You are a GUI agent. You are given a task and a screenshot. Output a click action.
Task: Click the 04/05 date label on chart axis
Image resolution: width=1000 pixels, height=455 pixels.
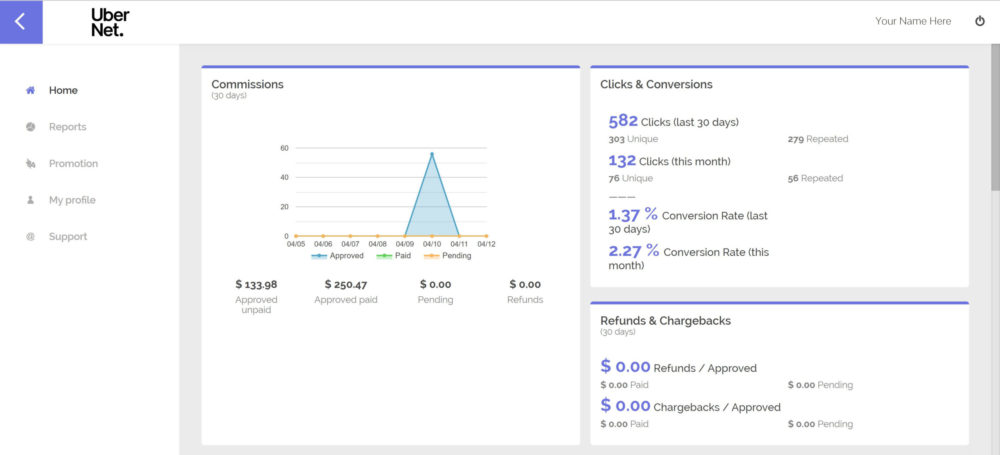[296, 244]
